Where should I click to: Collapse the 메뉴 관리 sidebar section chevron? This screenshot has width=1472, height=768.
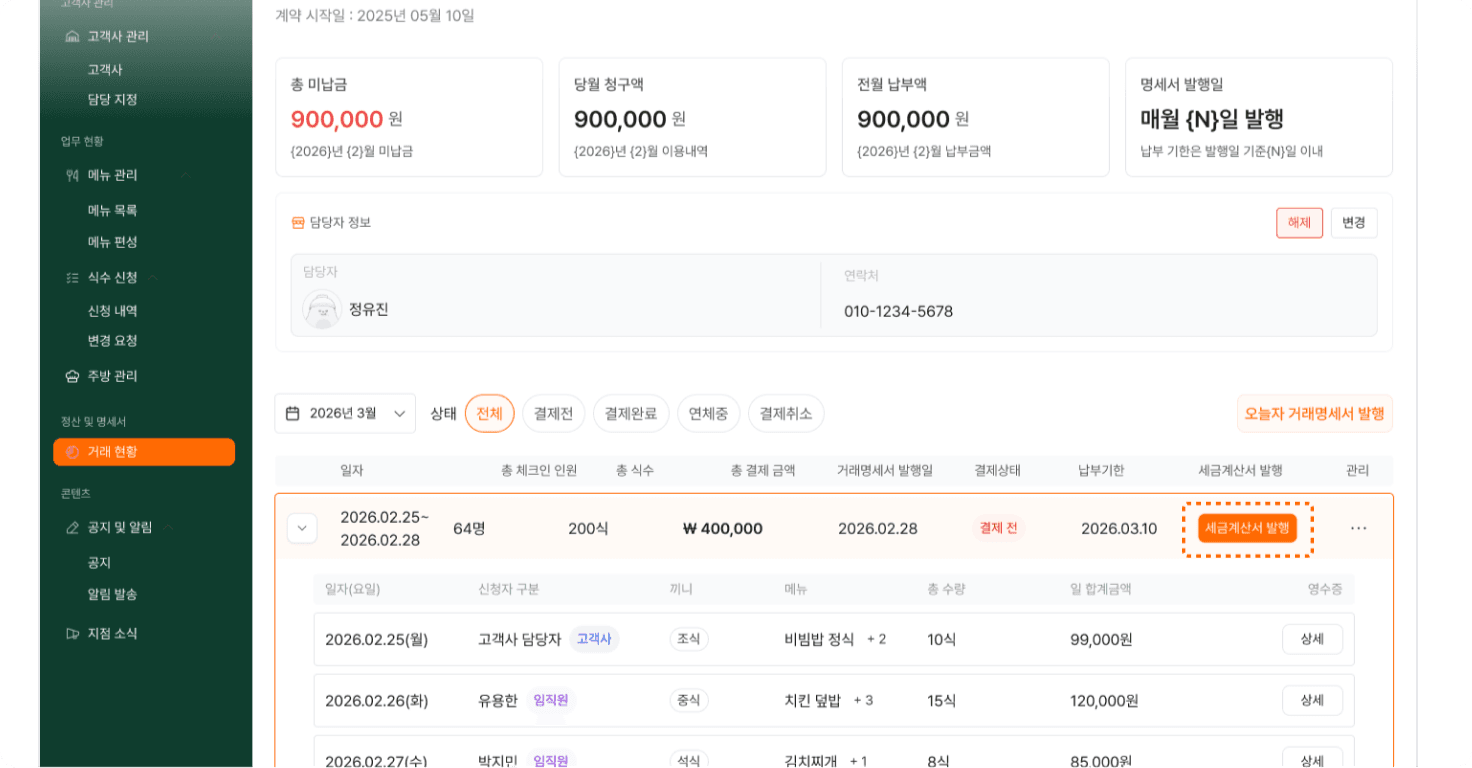click(x=183, y=176)
